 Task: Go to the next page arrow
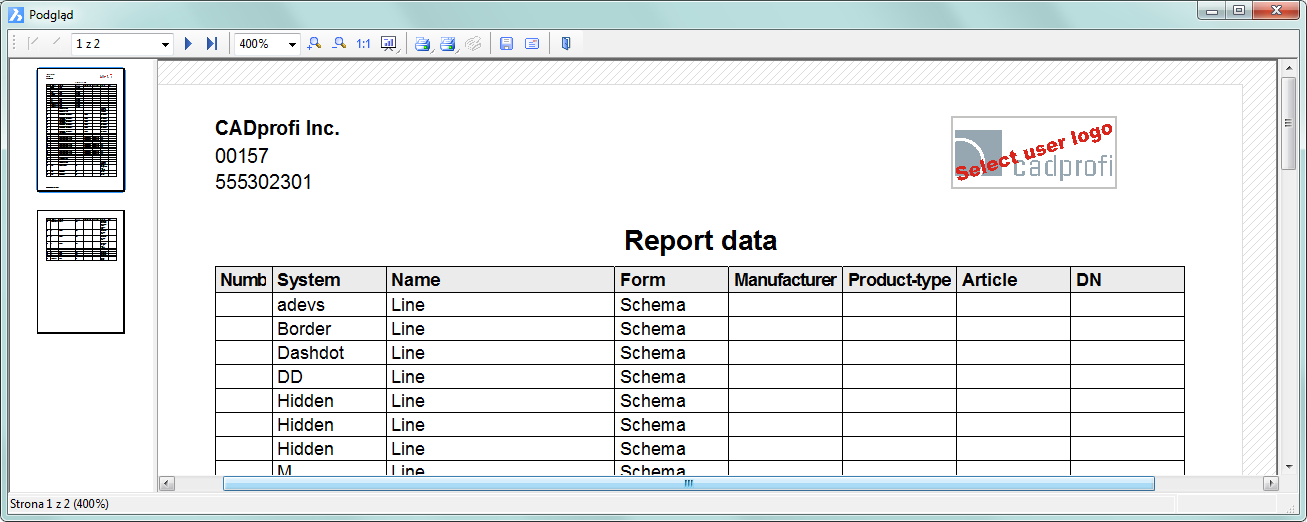pyautogui.click(x=188, y=44)
